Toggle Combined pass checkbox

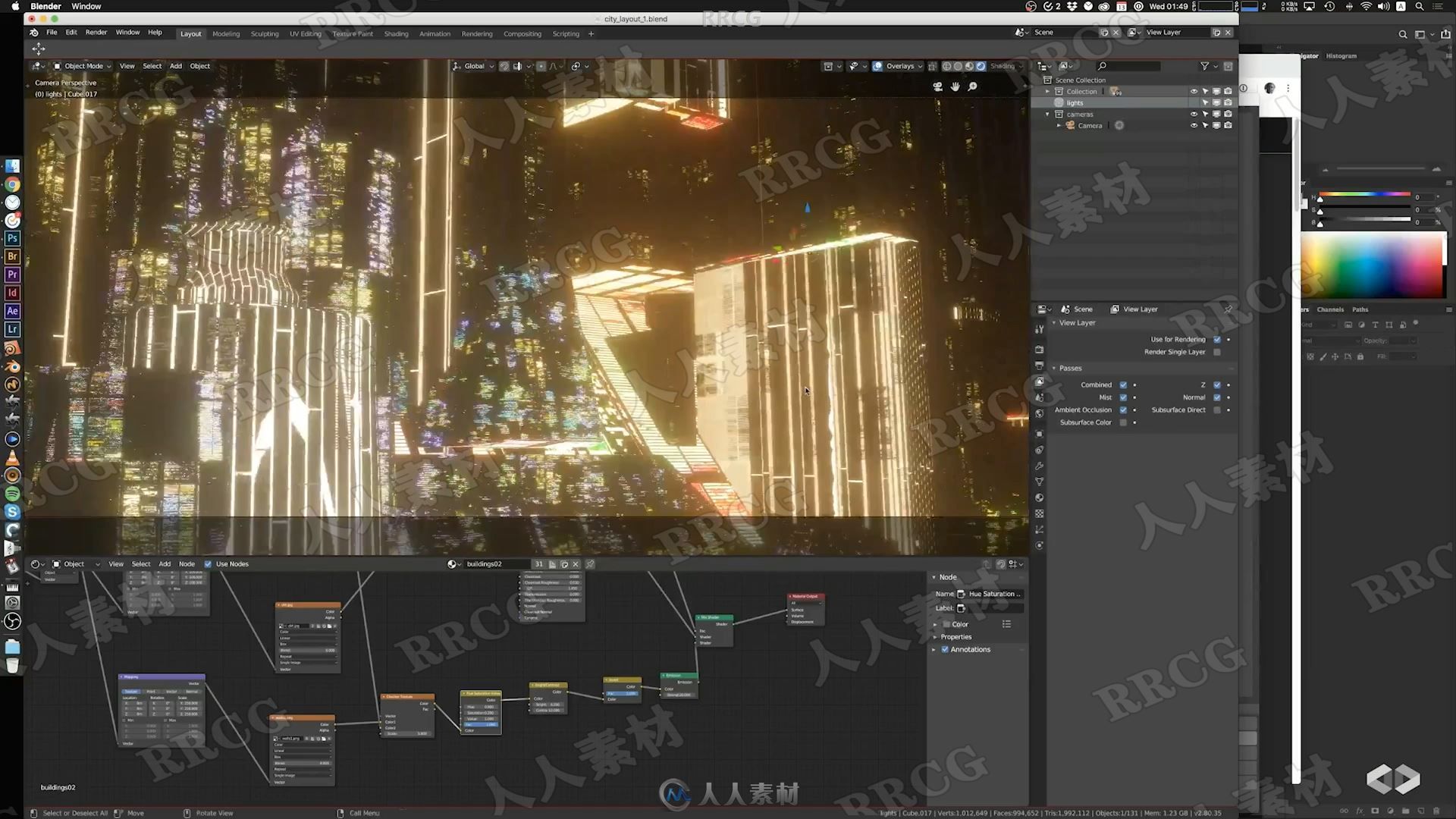[x=1123, y=384]
